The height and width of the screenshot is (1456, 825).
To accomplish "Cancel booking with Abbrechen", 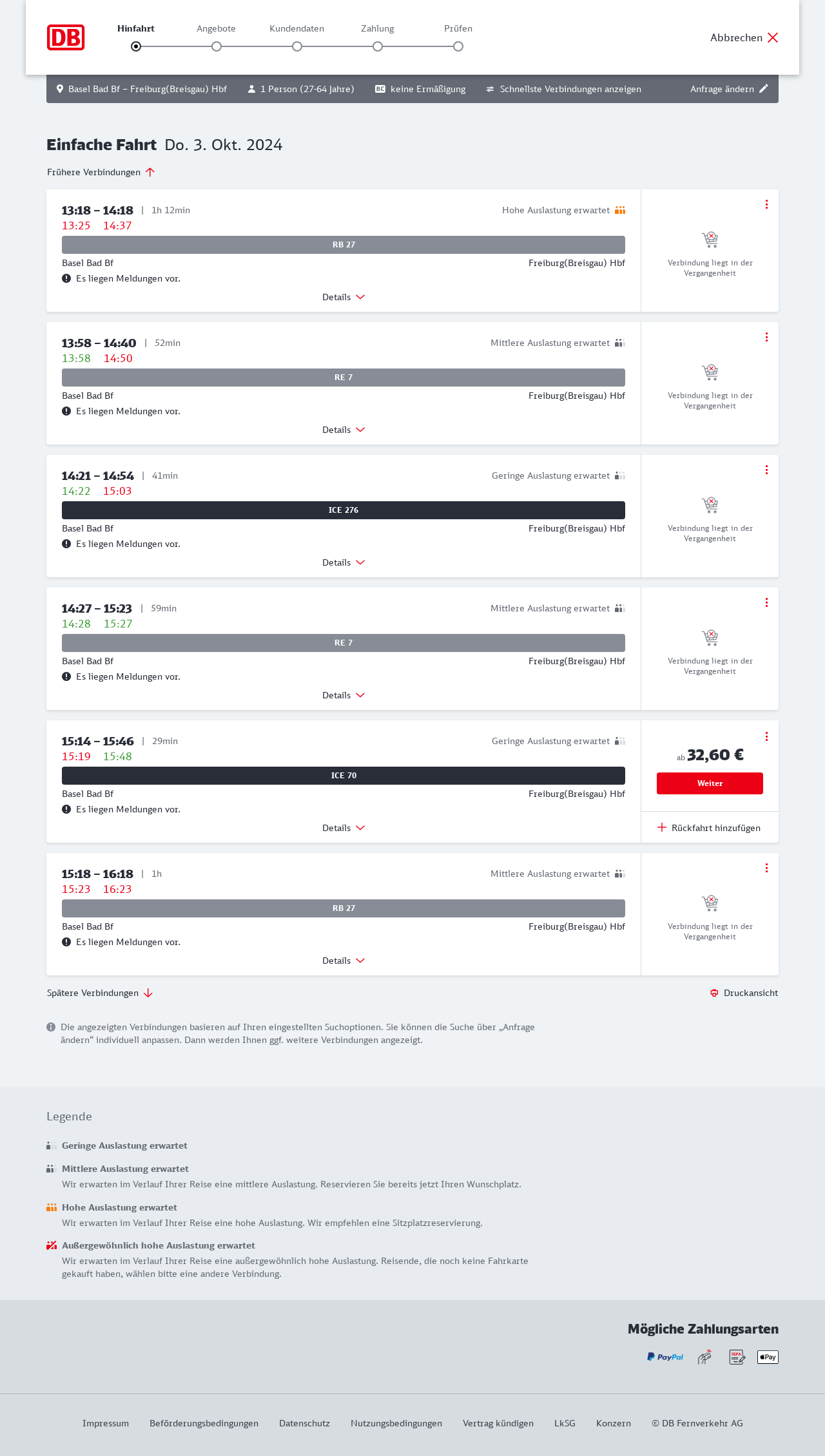I will click(744, 37).
